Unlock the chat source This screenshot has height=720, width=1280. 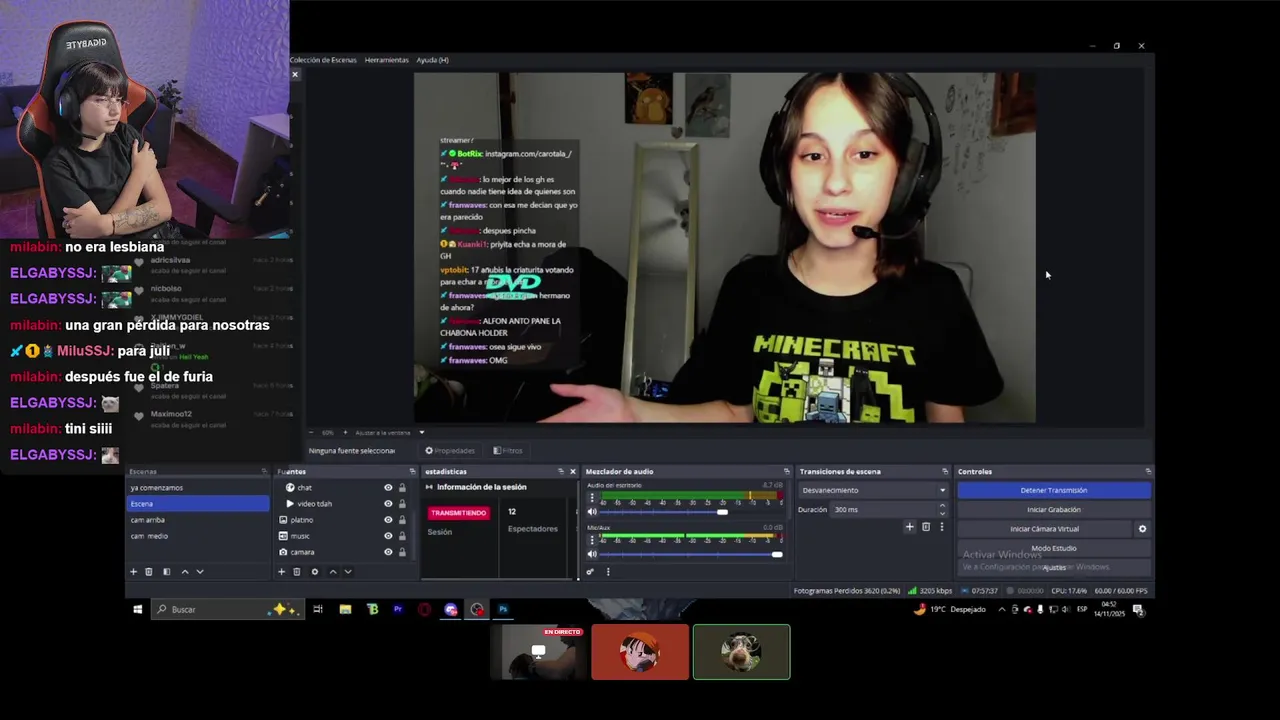pos(402,488)
